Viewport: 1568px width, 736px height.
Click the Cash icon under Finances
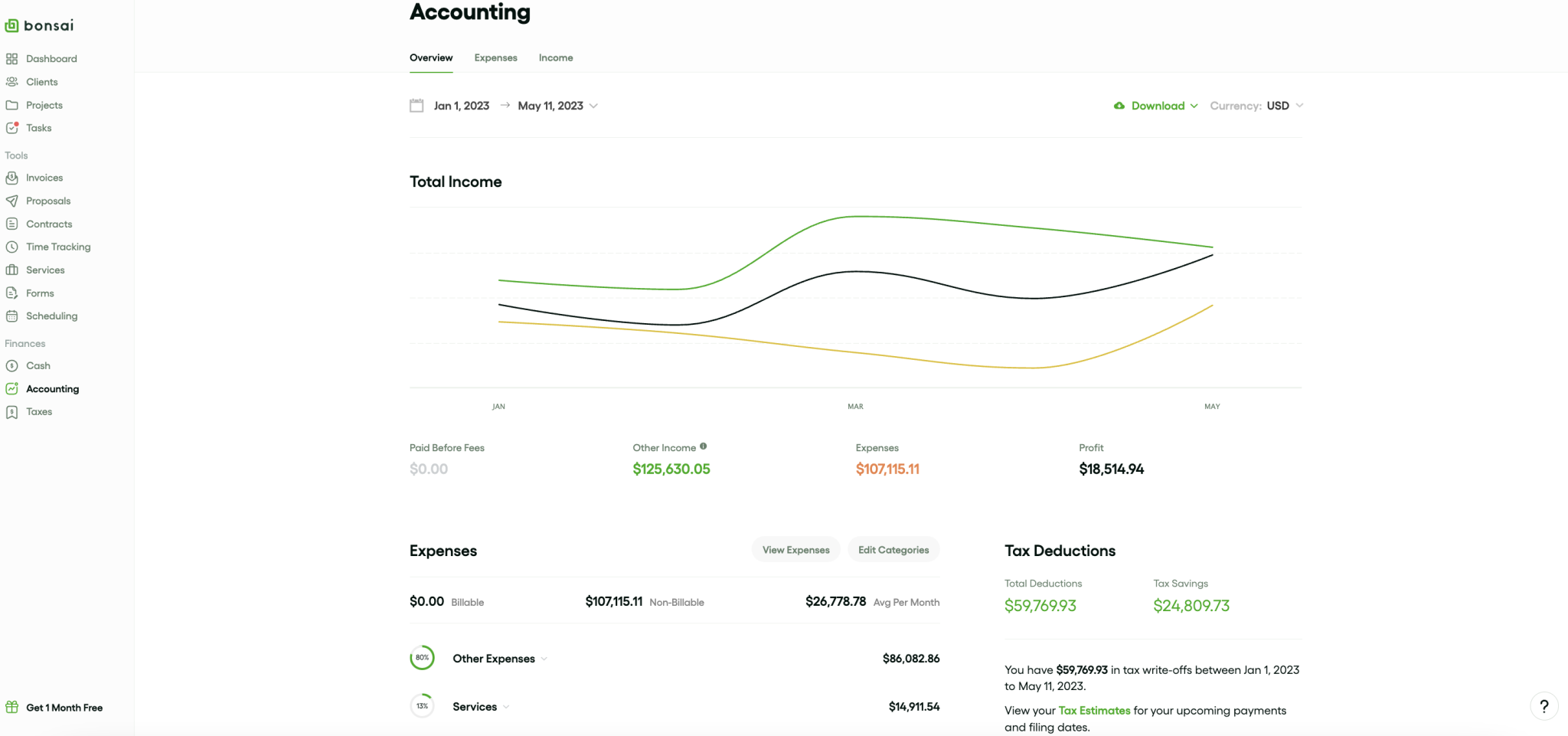click(x=12, y=365)
